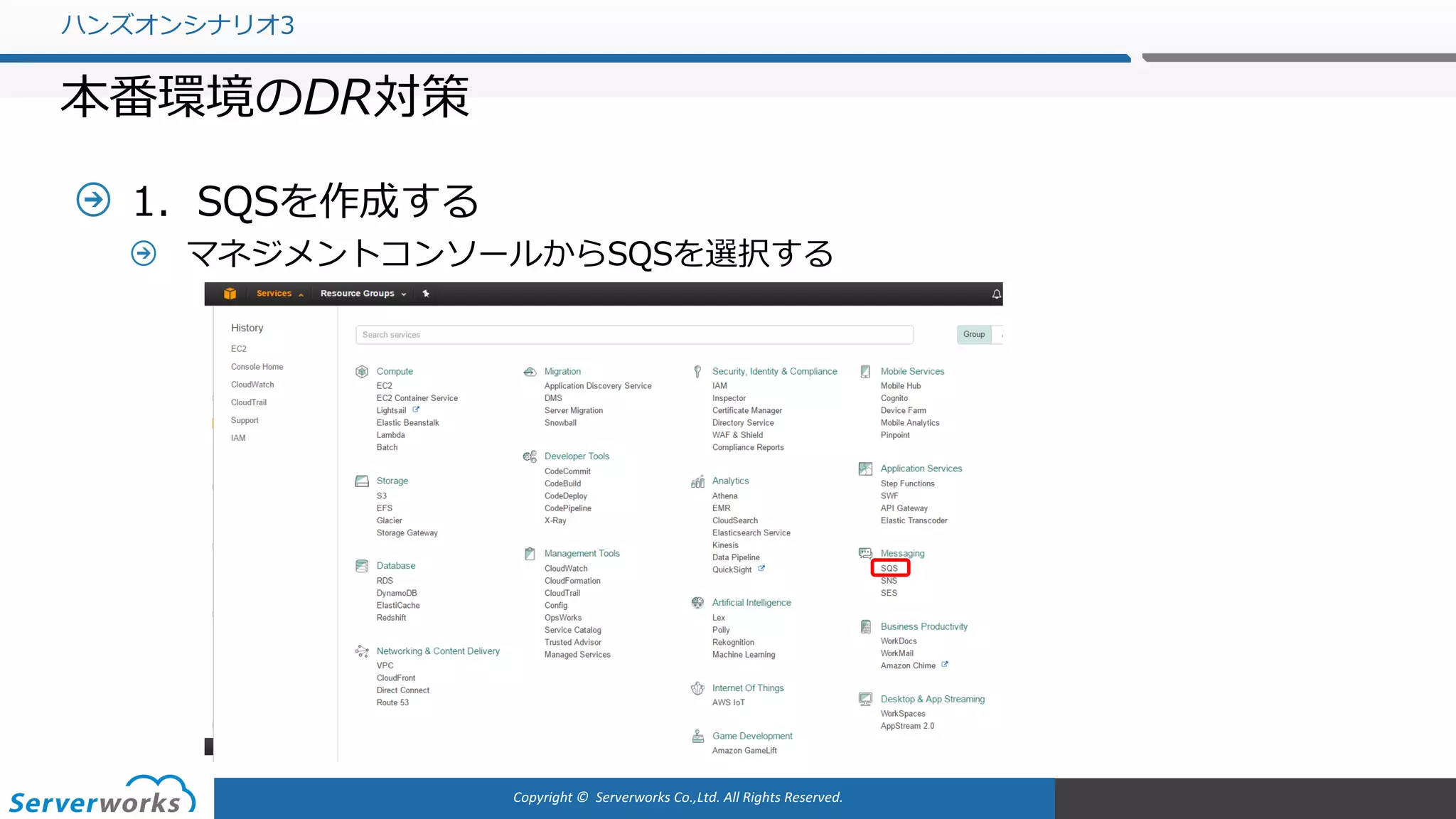
Task: Open Snowball under Migration
Action: (560, 423)
